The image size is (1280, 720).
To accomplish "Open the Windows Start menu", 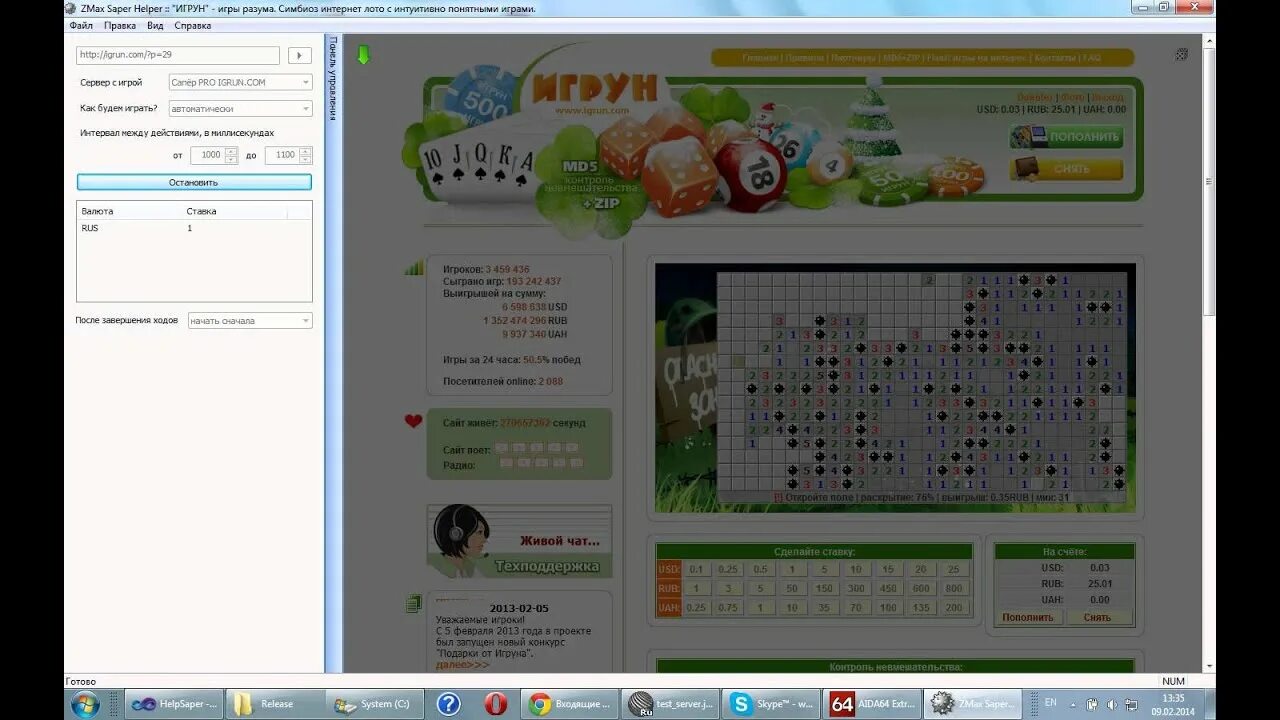I will (x=85, y=704).
